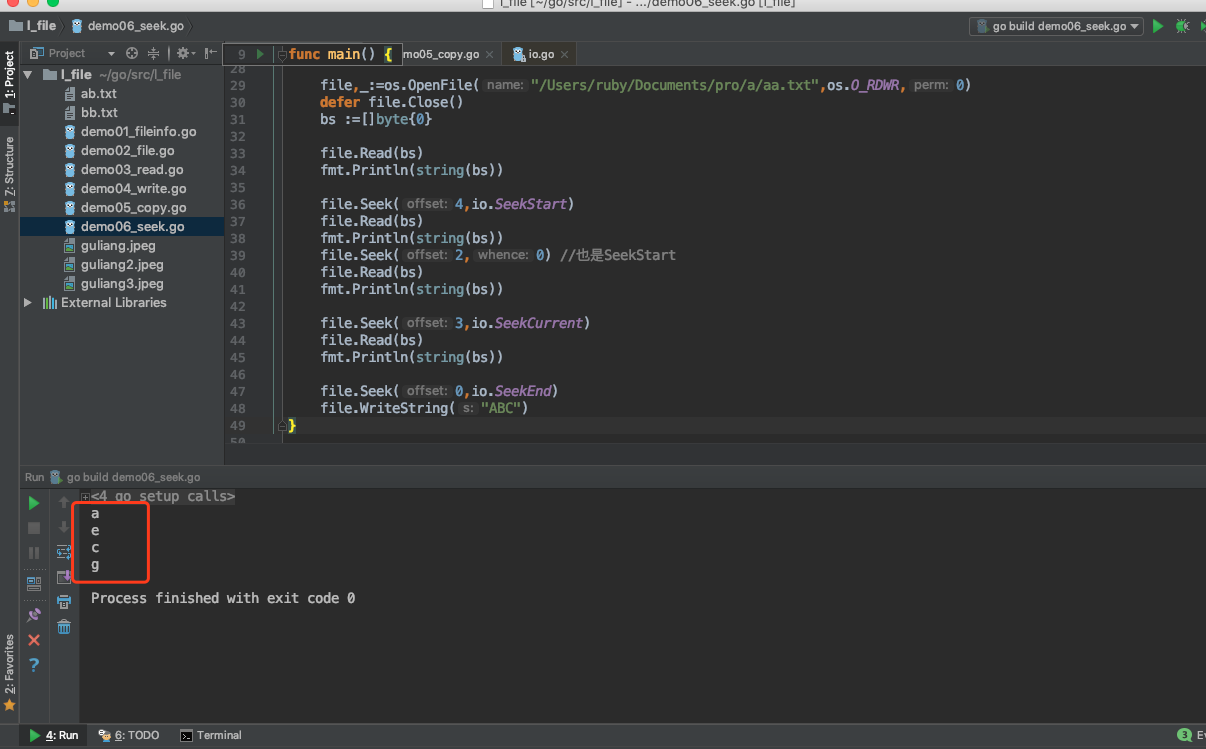Toggle soft-wrap in the console output

(x=64, y=552)
